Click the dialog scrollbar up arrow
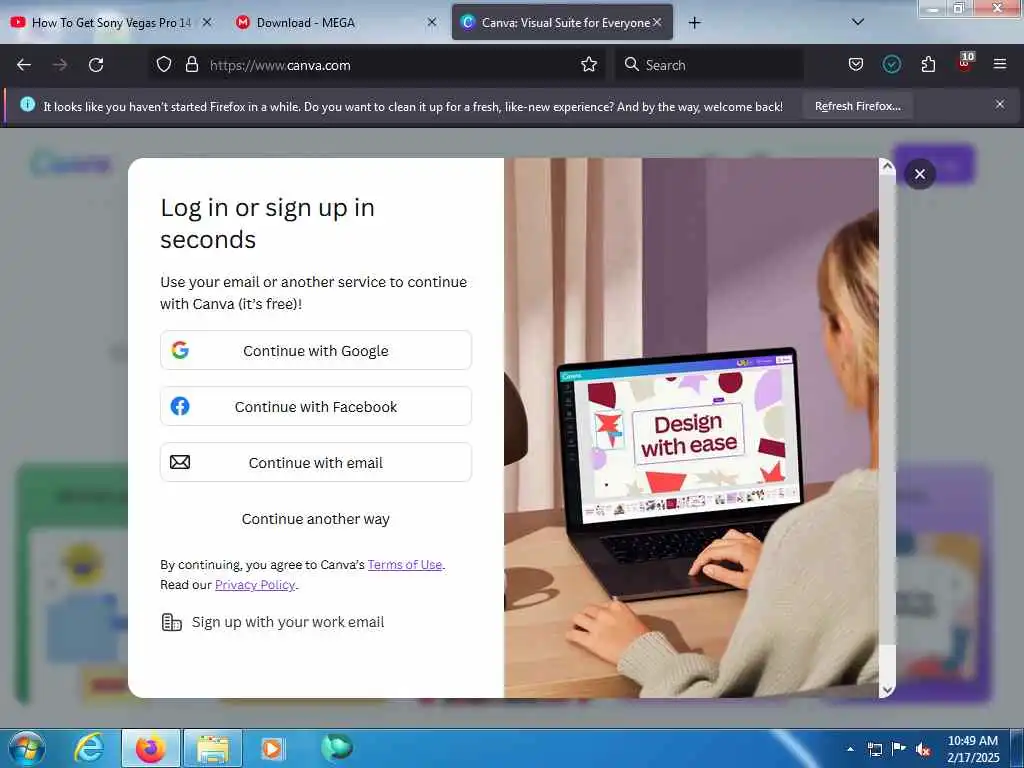This screenshot has height=768, width=1024. (887, 167)
